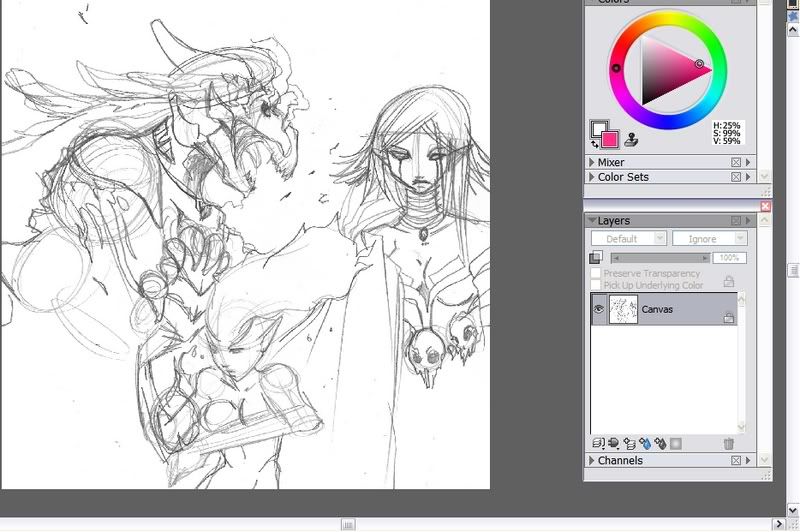Click layer list scroll-up arrow

[742, 299]
